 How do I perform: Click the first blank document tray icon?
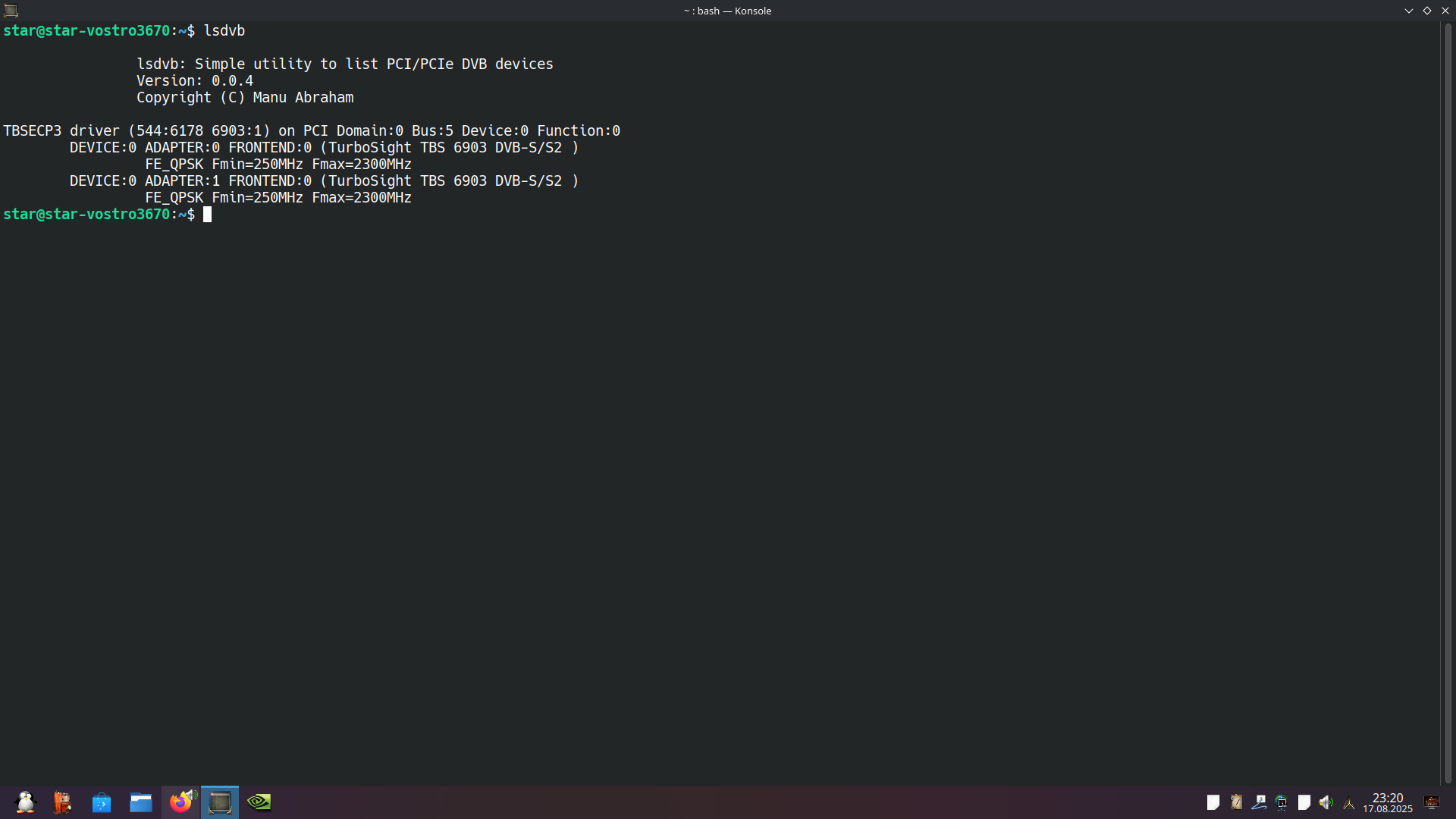point(1213,802)
